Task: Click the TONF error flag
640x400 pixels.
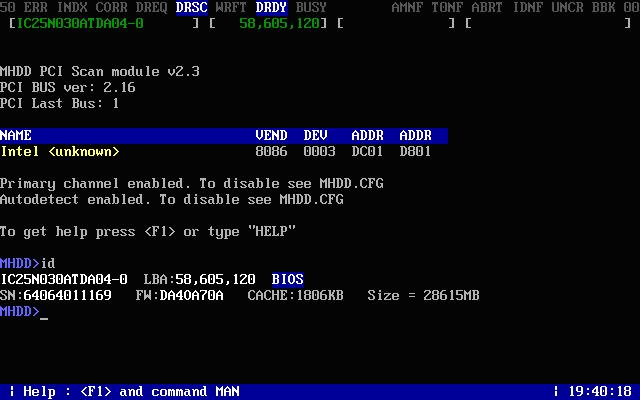Action: point(447,7)
